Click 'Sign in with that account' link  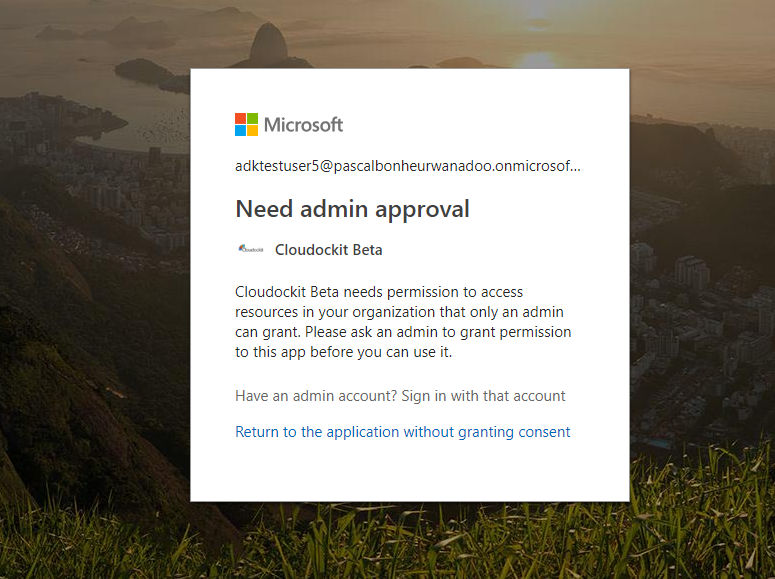pos(483,396)
